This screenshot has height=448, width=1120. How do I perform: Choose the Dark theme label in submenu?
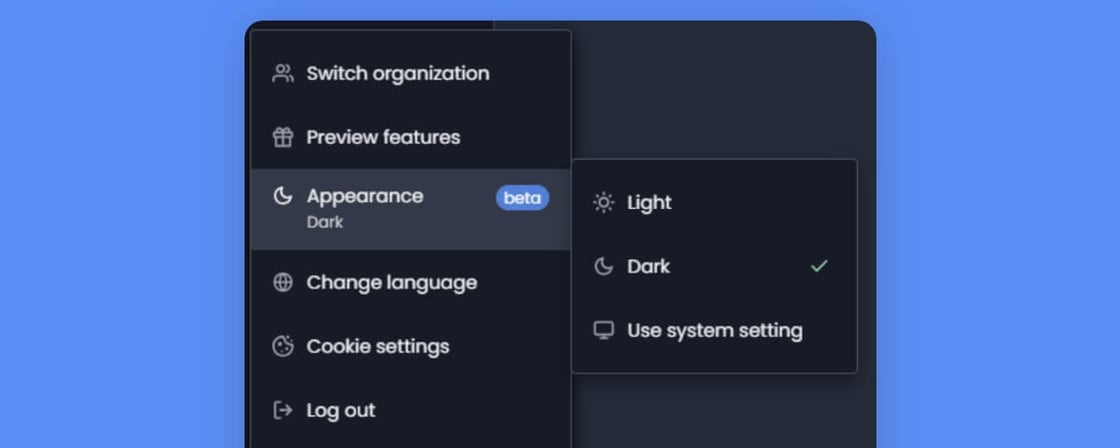(x=648, y=266)
